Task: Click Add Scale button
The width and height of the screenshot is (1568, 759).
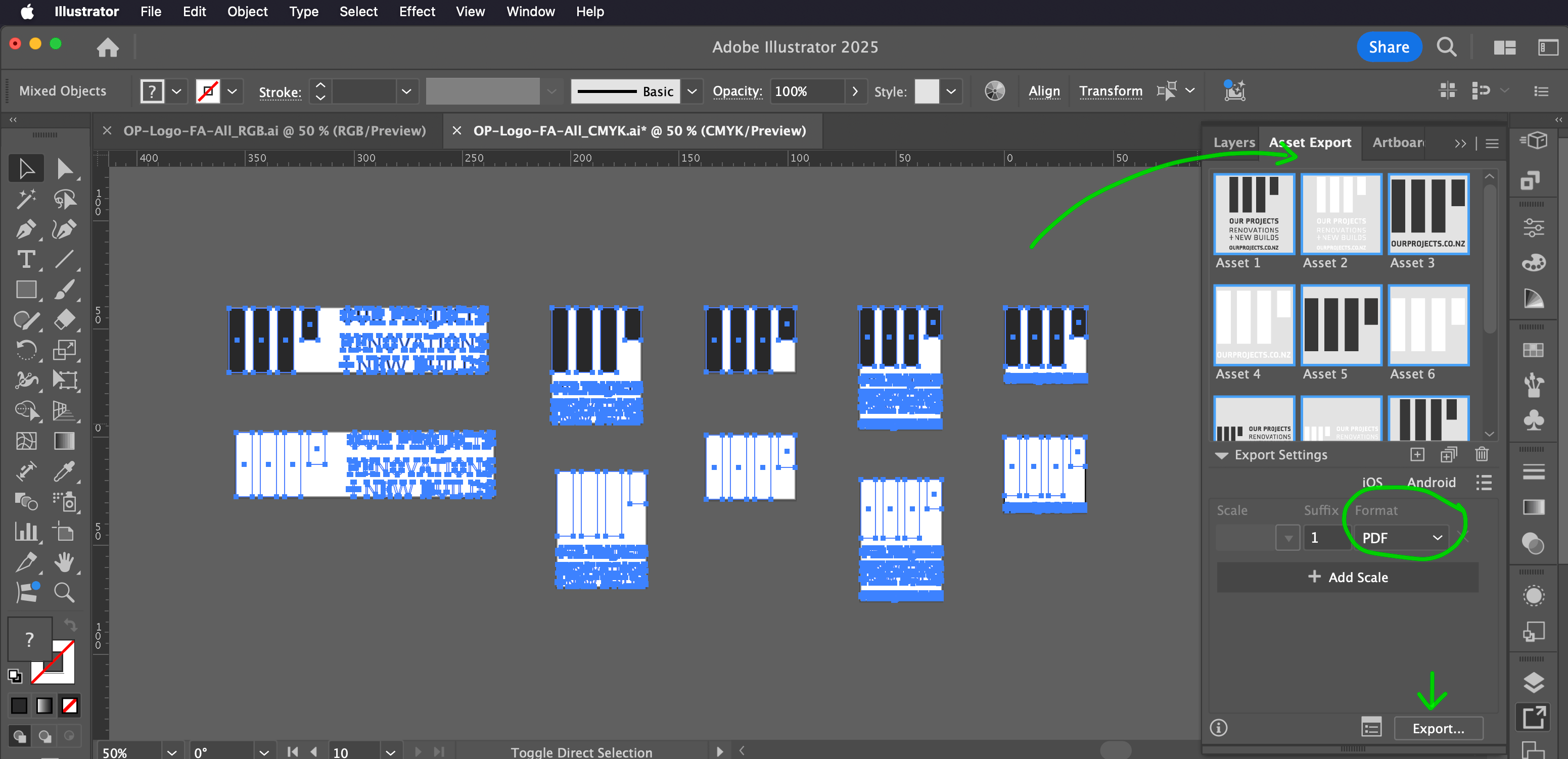Action: point(1347,577)
